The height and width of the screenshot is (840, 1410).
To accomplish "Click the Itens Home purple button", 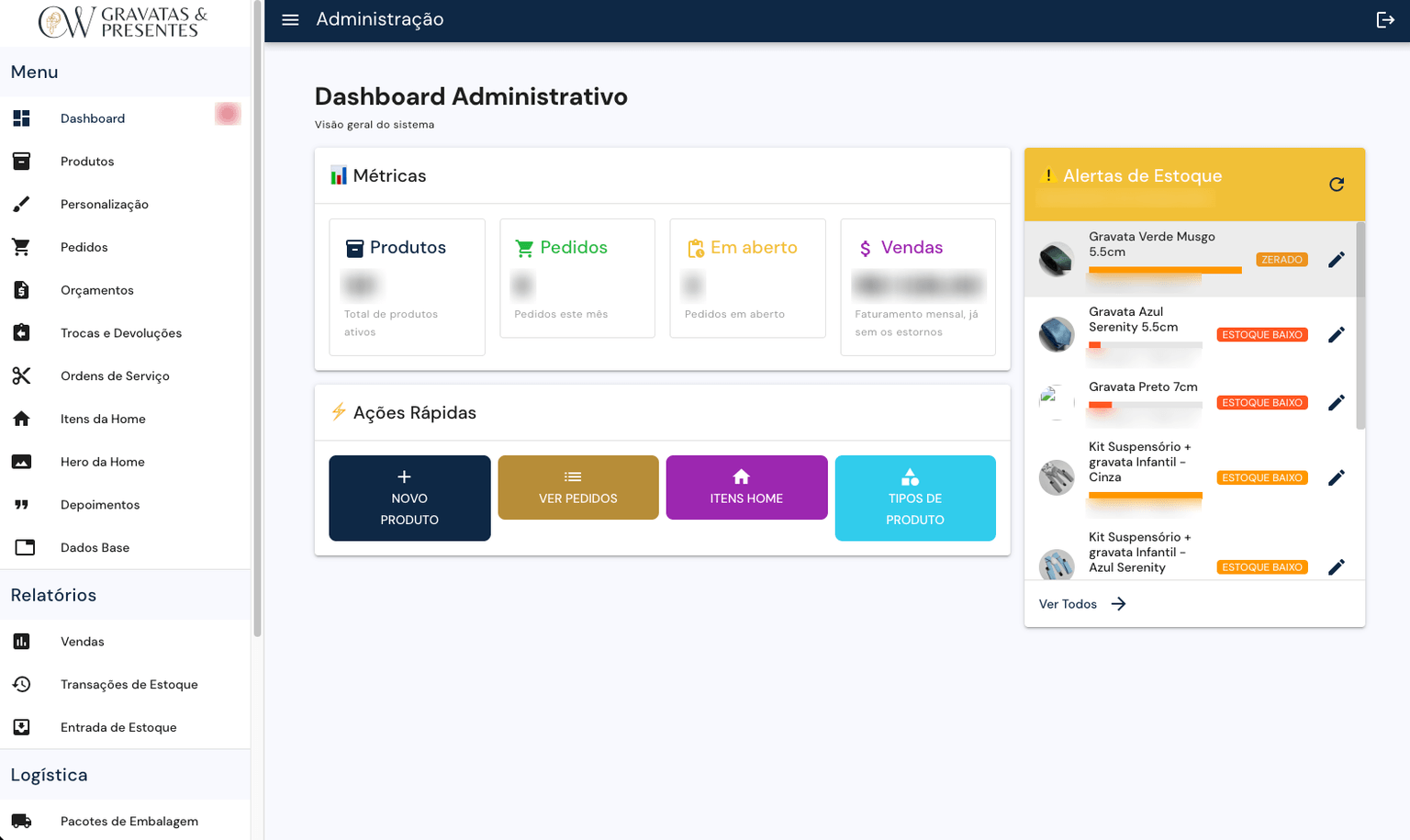I will click(x=746, y=487).
